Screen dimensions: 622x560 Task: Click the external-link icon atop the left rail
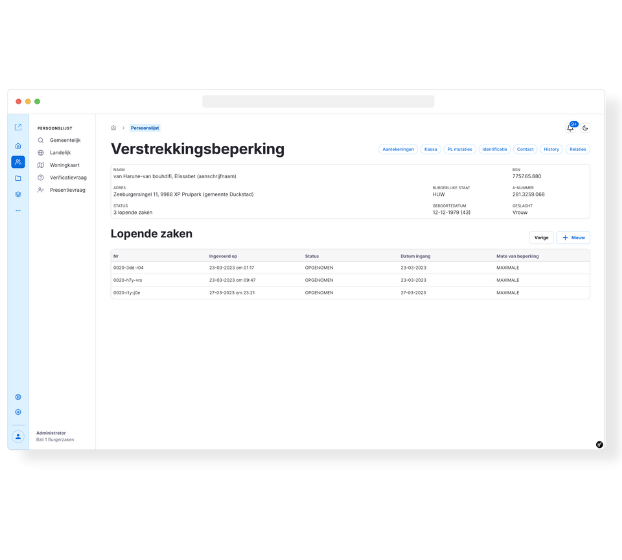[x=18, y=127]
